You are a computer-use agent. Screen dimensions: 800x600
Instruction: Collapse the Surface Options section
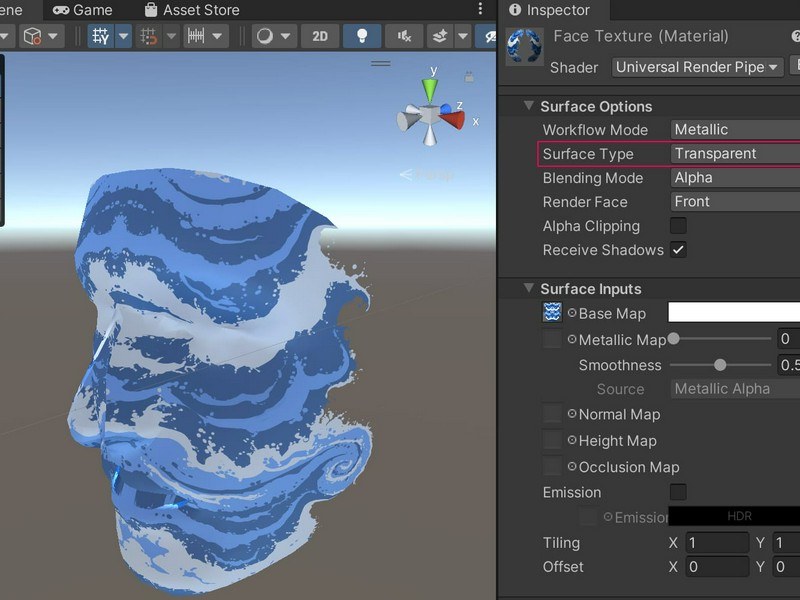point(529,107)
